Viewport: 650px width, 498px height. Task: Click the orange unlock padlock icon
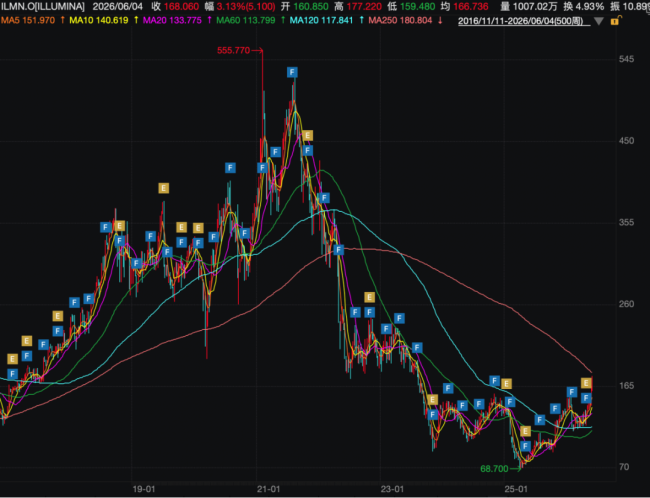(615, 20)
